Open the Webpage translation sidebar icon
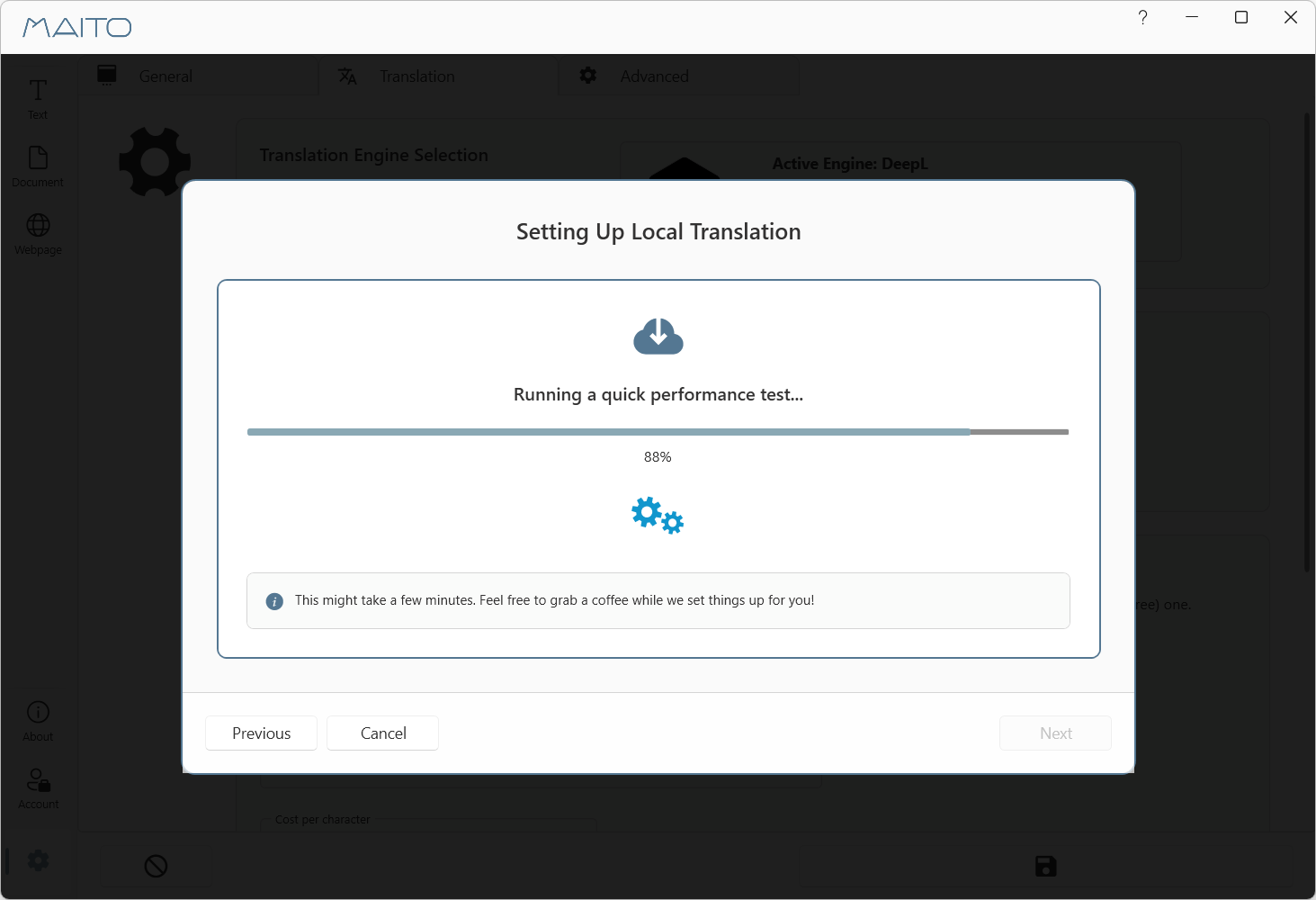The width and height of the screenshot is (1316, 900). (38, 234)
